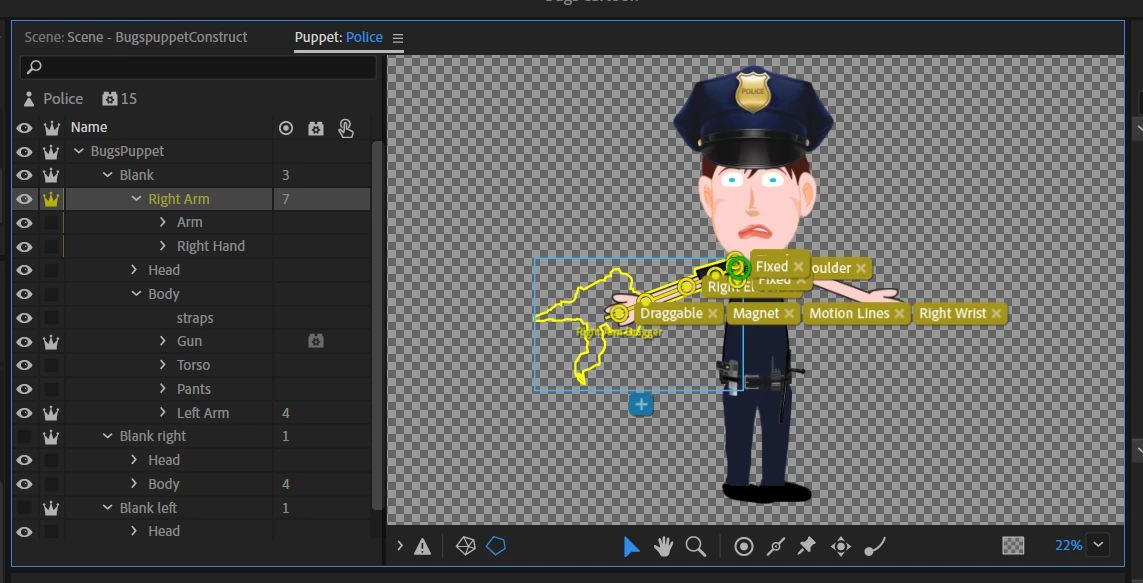This screenshot has width=1143, height=583.
Task: Open the zoom percentage dropdown
Action: tap(1098, 544)
